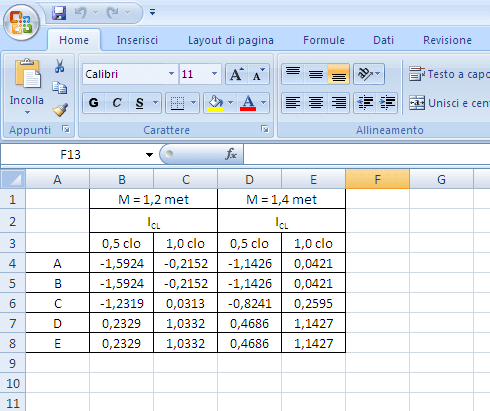Image resolution: width=490 pixels, height=411 pixels.
Task: Center text horizontally
Action: 316,103
